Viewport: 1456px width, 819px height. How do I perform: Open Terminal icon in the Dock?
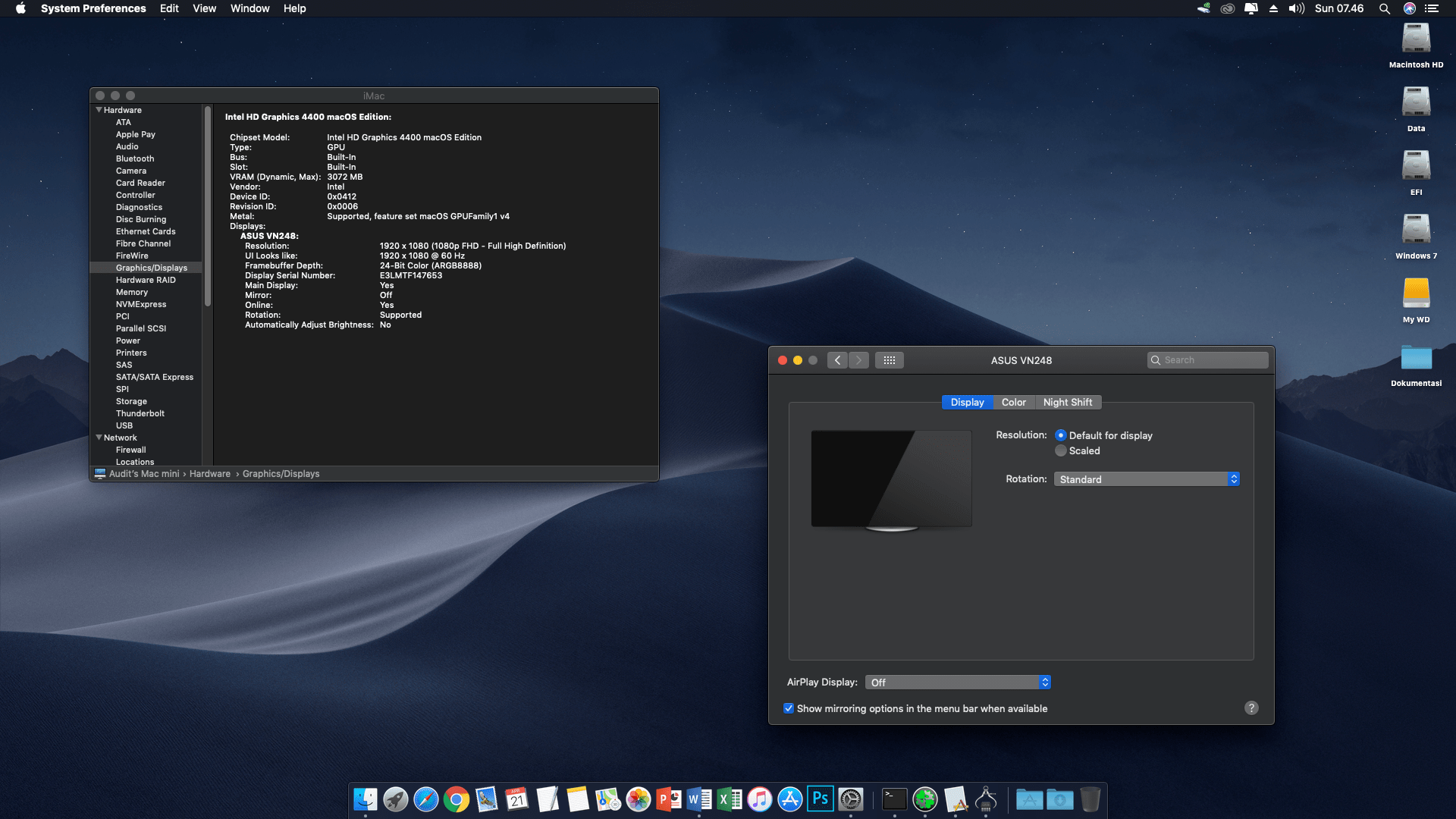(x=895, y=799)
